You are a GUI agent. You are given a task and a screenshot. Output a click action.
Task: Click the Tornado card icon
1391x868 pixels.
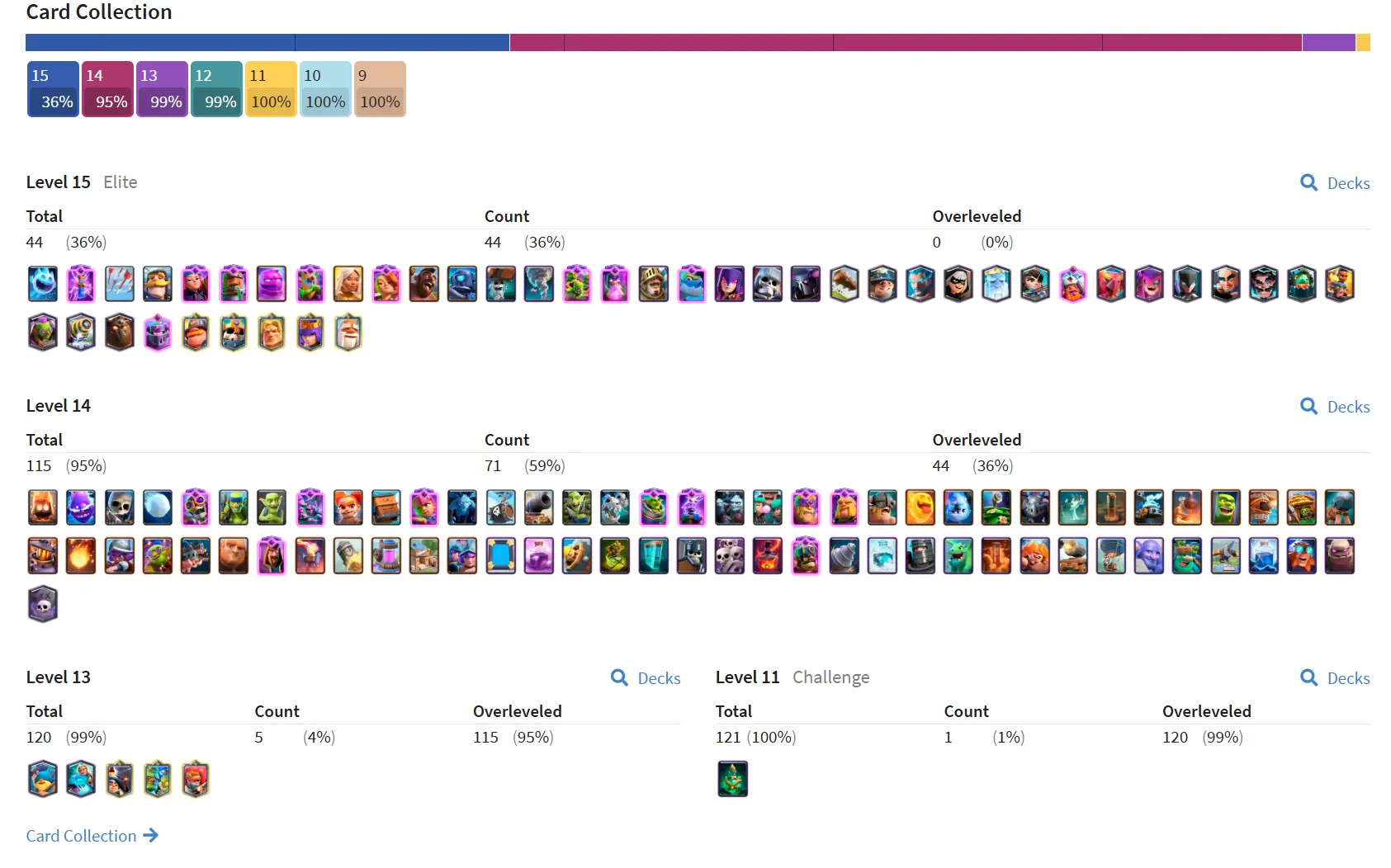point(539,284)
